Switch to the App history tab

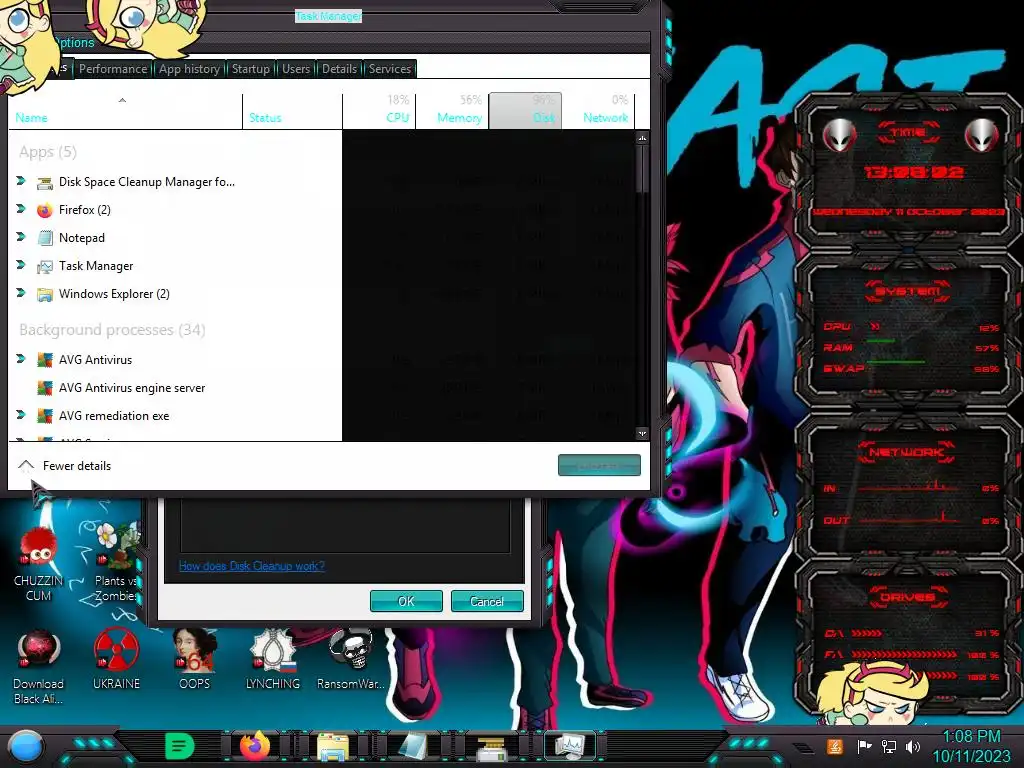coord(189,69)
